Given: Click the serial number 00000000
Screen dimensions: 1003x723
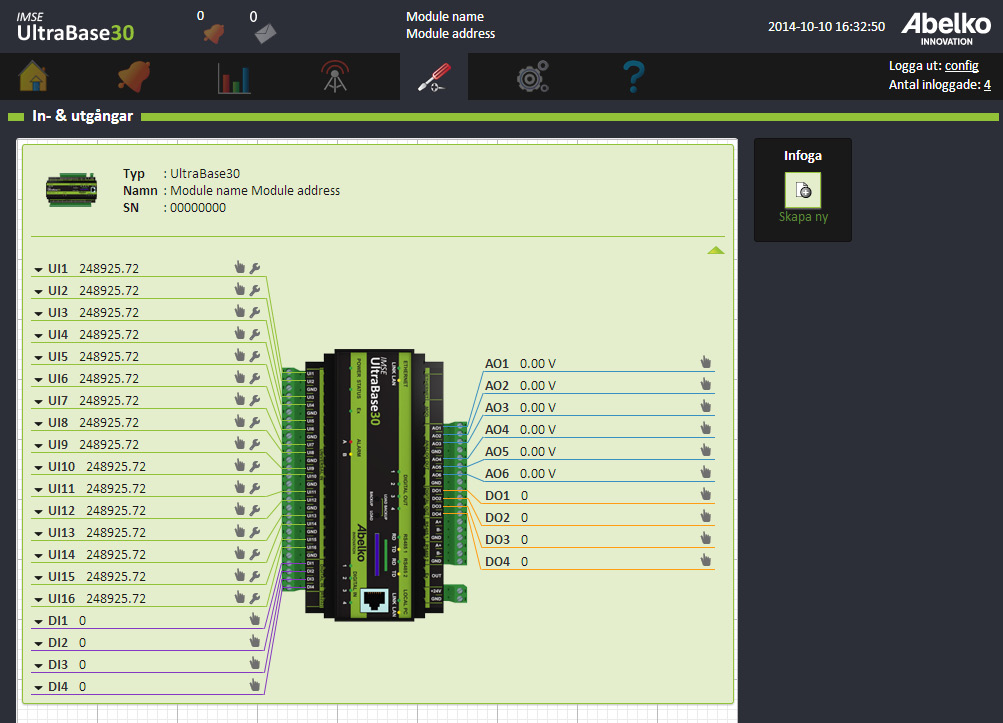Looking at the screenshot, I should (x=198, y=207).
